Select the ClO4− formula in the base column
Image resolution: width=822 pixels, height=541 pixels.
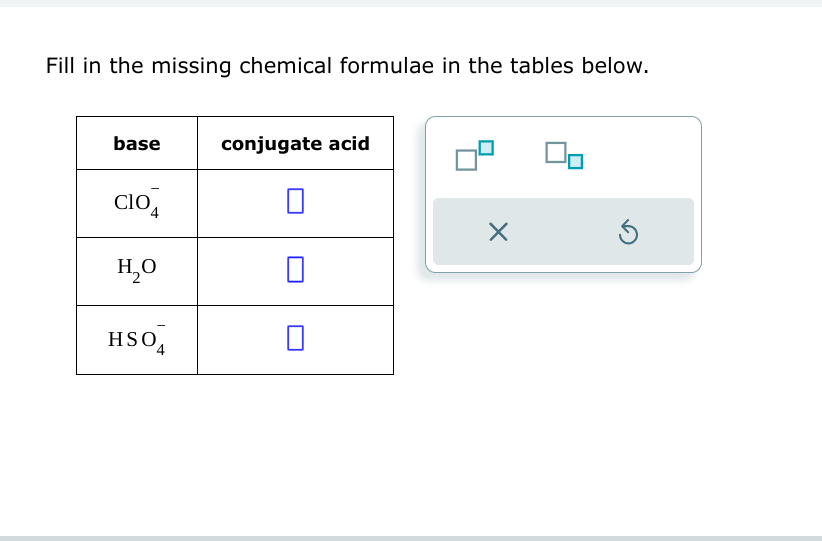click(137, 202)
